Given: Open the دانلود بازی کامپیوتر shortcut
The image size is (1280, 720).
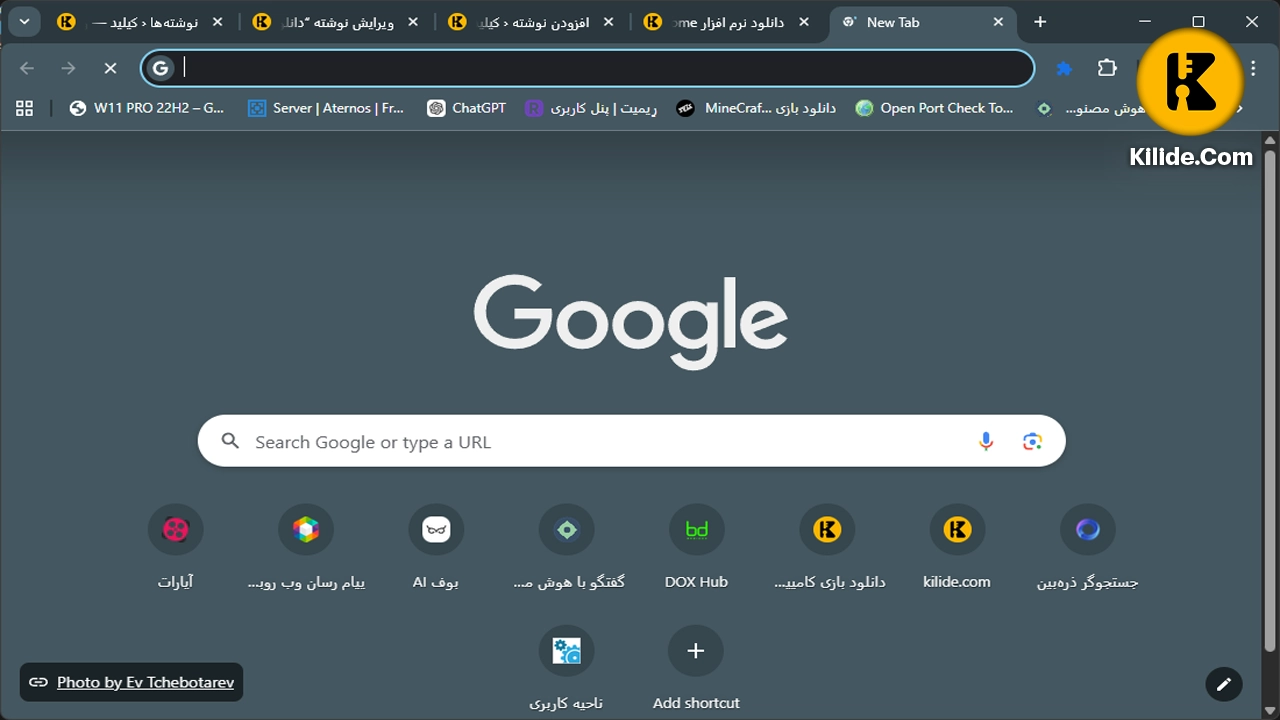Looking at the screenshot, I should coord(828,546).
